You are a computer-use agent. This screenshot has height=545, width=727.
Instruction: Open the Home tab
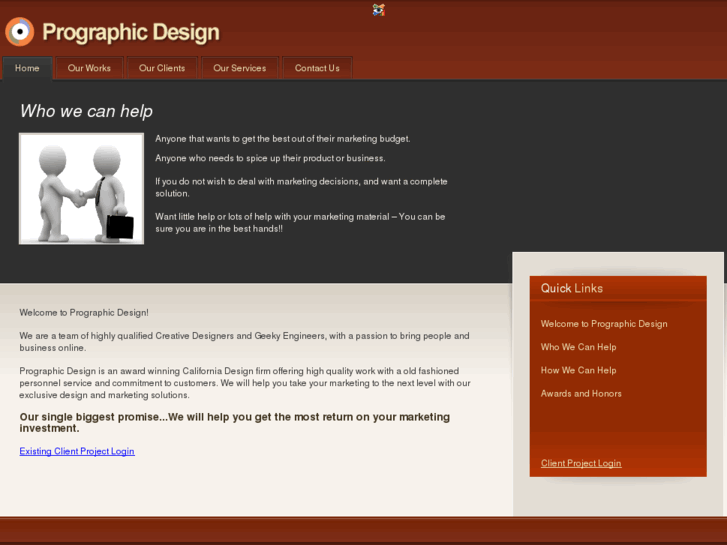(x=27, y=68)
